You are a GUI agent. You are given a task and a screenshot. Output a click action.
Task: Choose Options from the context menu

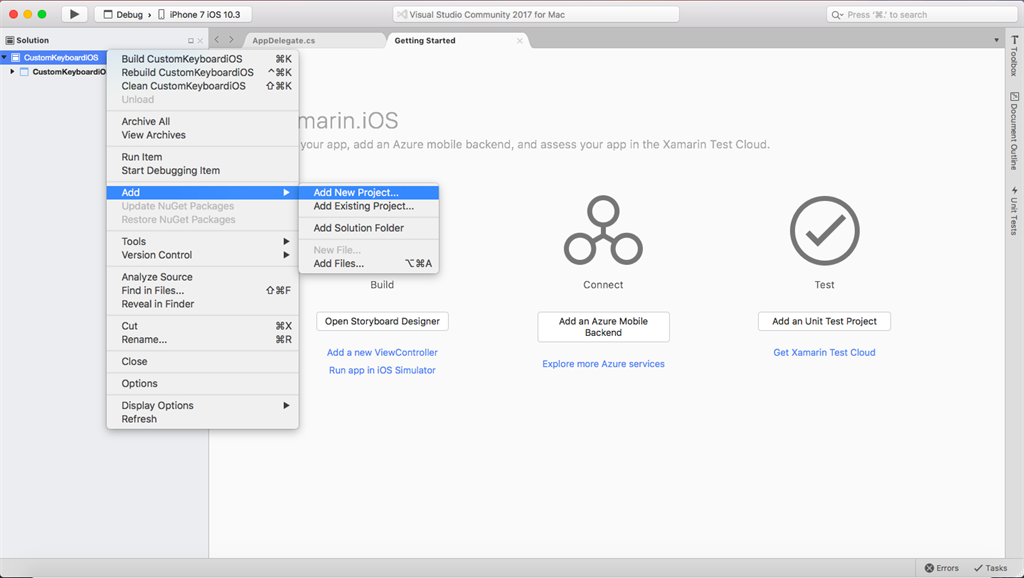(x=202, y=383)
